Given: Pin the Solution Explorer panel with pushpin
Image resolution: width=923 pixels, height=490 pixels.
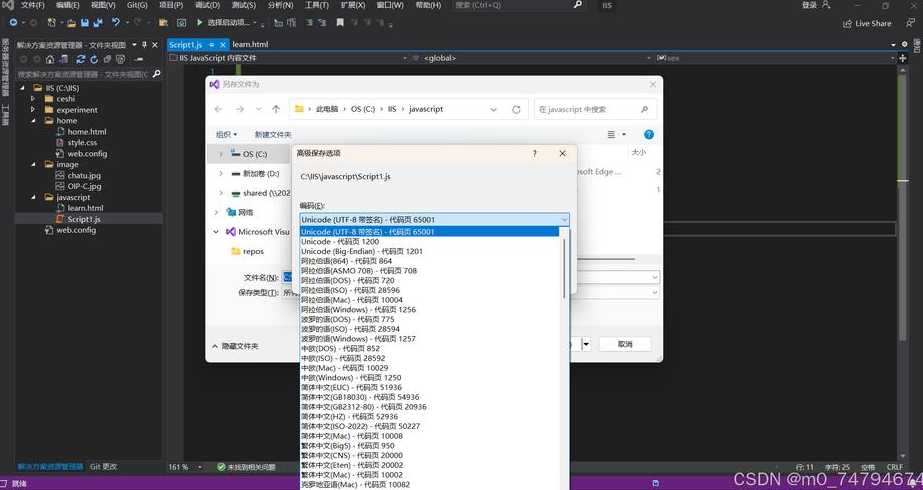Looking at the screenshot, I should [144, 45].
